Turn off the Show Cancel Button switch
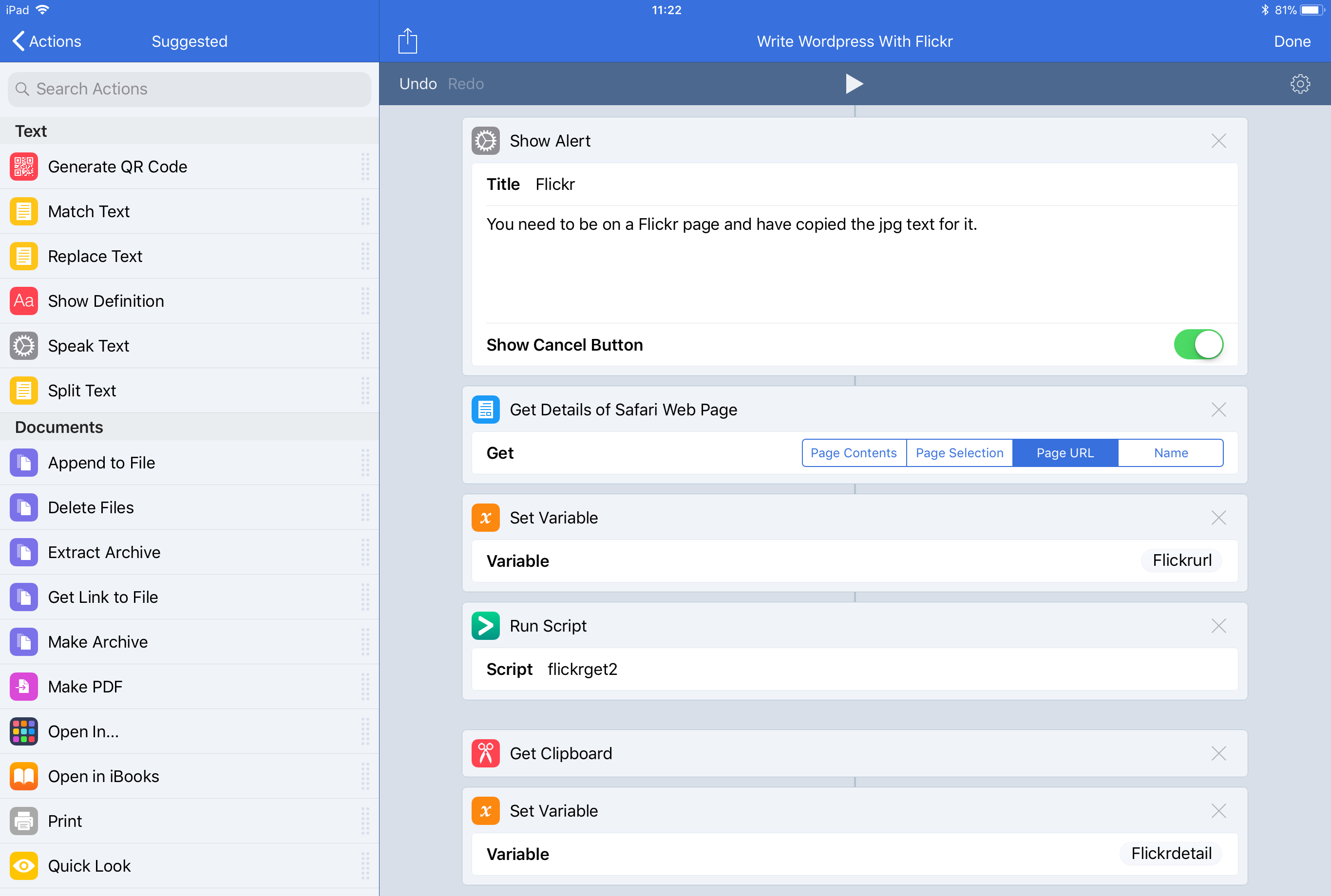The height and width of the screenshot is (896, 1331). coord(1198,345)
